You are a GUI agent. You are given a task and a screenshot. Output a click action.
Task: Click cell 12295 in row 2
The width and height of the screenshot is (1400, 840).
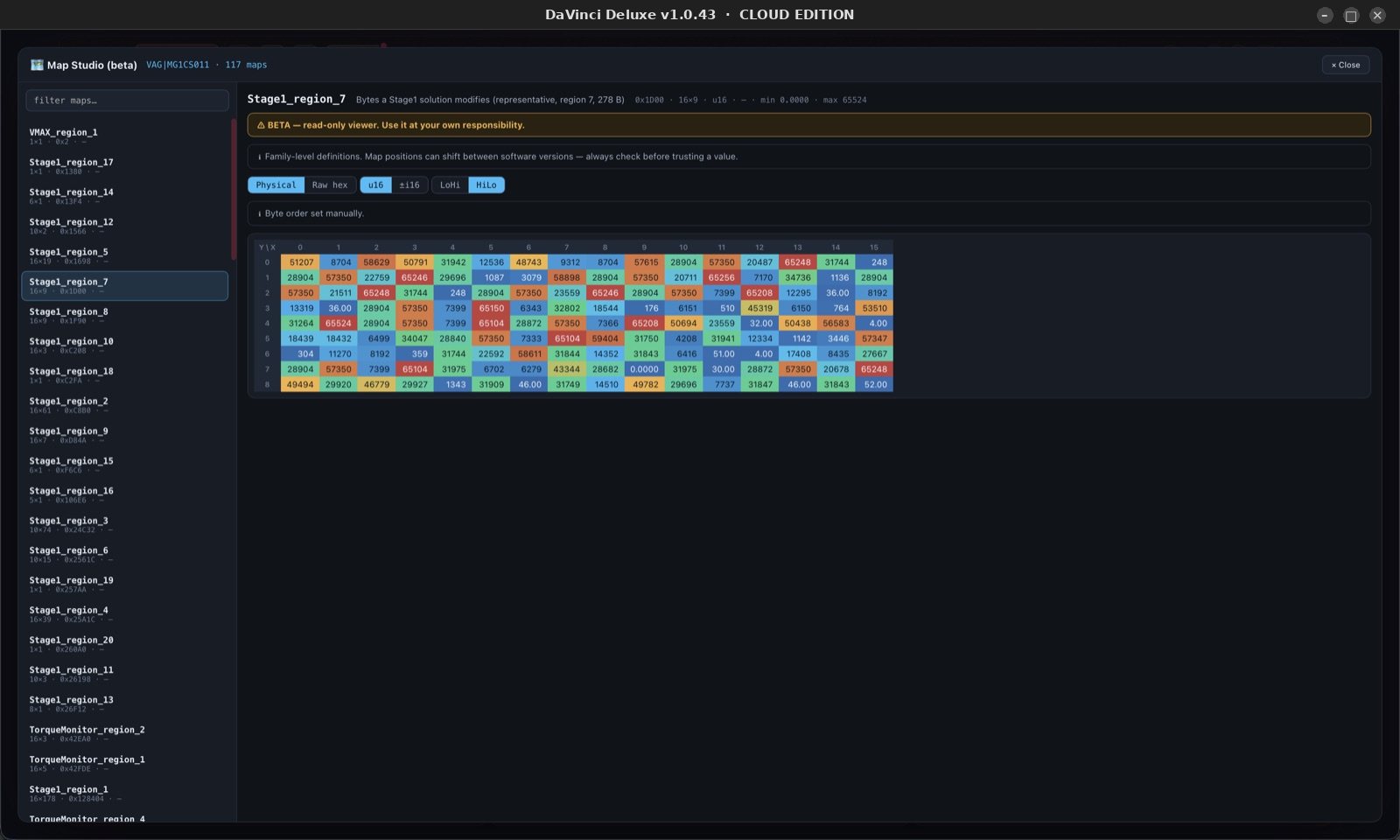pos(797,293)
